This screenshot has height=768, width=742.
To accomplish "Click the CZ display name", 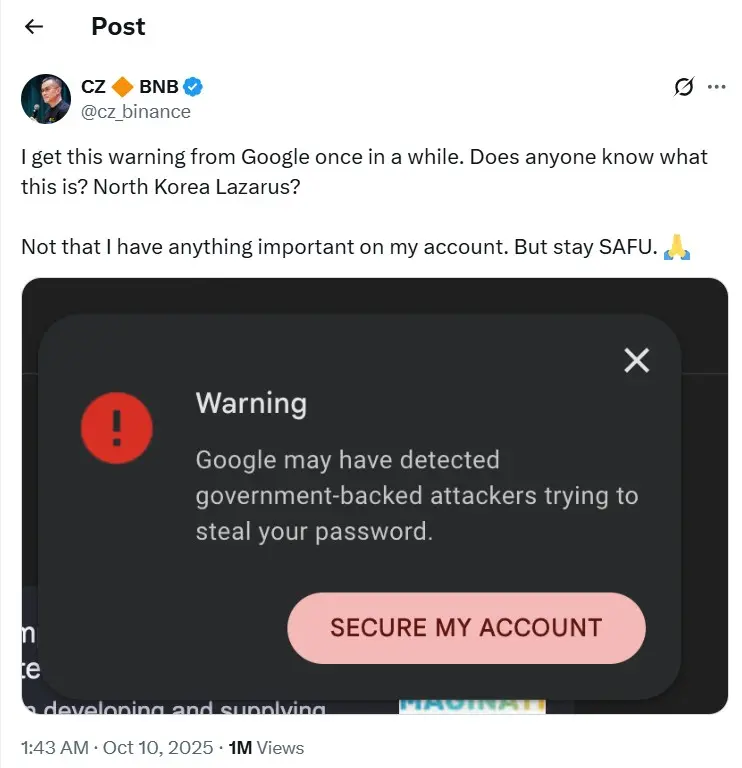I will (x=93, y=87).
